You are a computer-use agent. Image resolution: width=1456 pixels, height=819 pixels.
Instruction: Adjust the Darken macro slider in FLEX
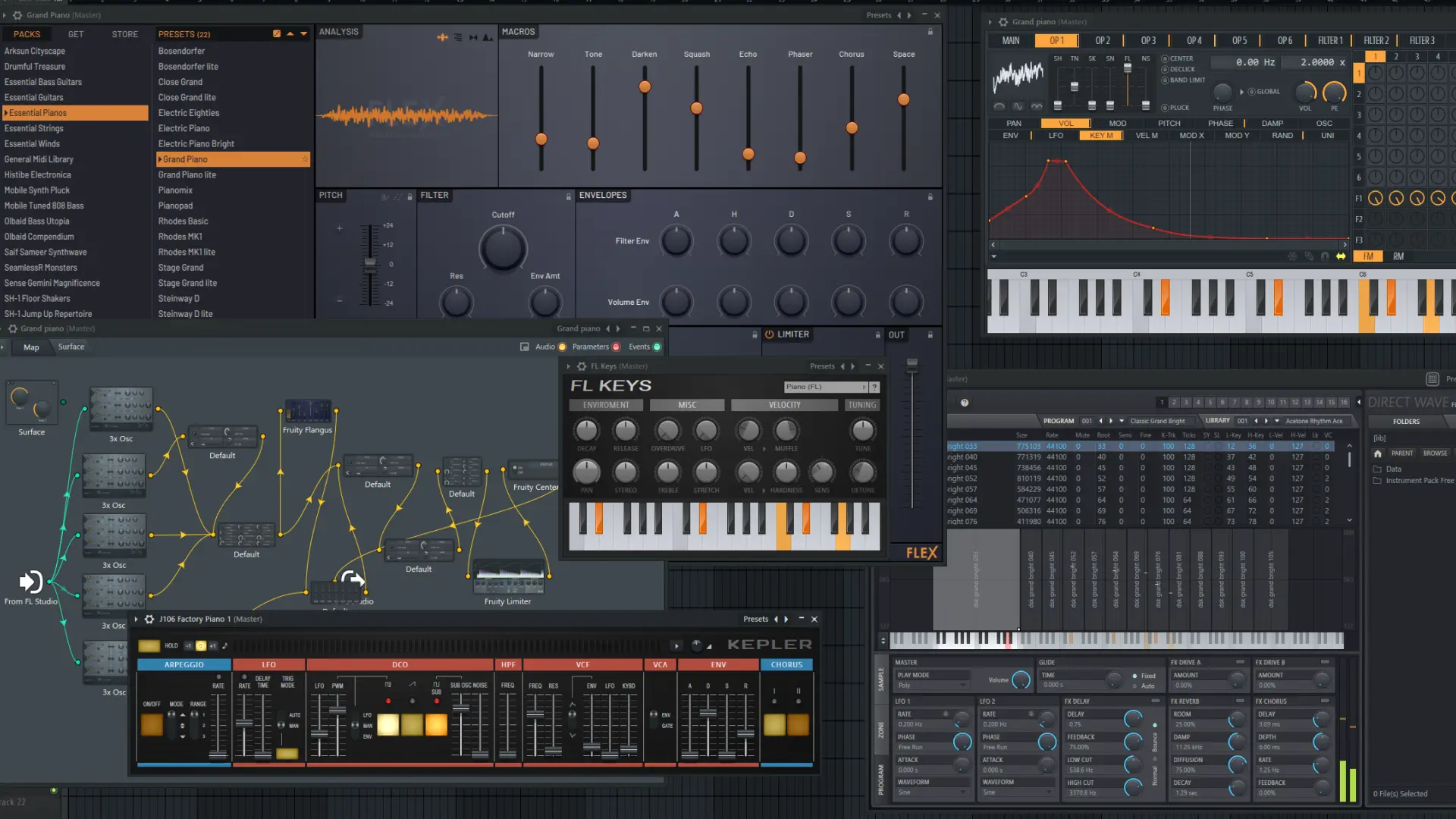point(645,86)
